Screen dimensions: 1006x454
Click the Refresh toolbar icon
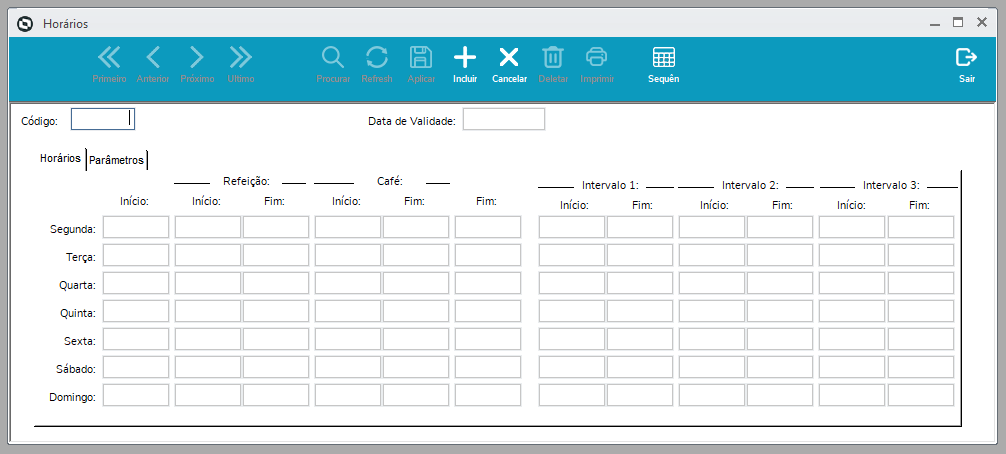click(x=377, y=65)
